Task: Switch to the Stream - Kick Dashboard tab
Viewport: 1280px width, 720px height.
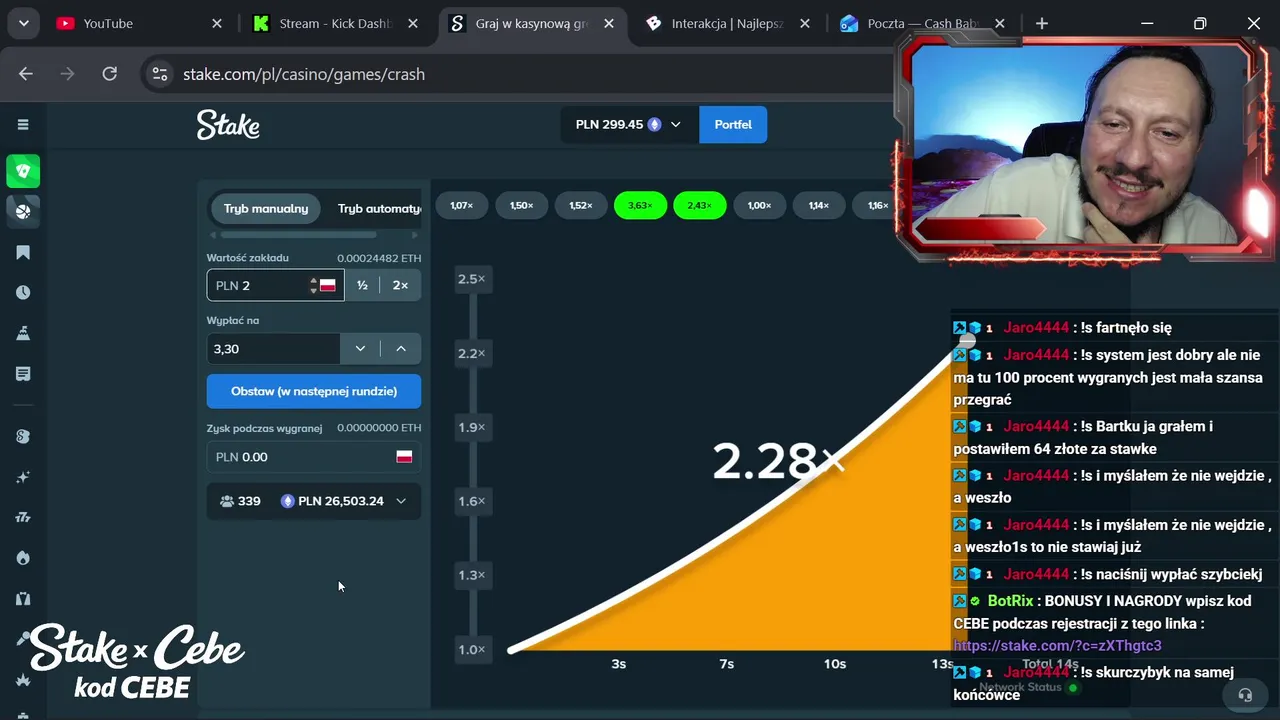Action: pyautogui.click(x=335, y=23)
